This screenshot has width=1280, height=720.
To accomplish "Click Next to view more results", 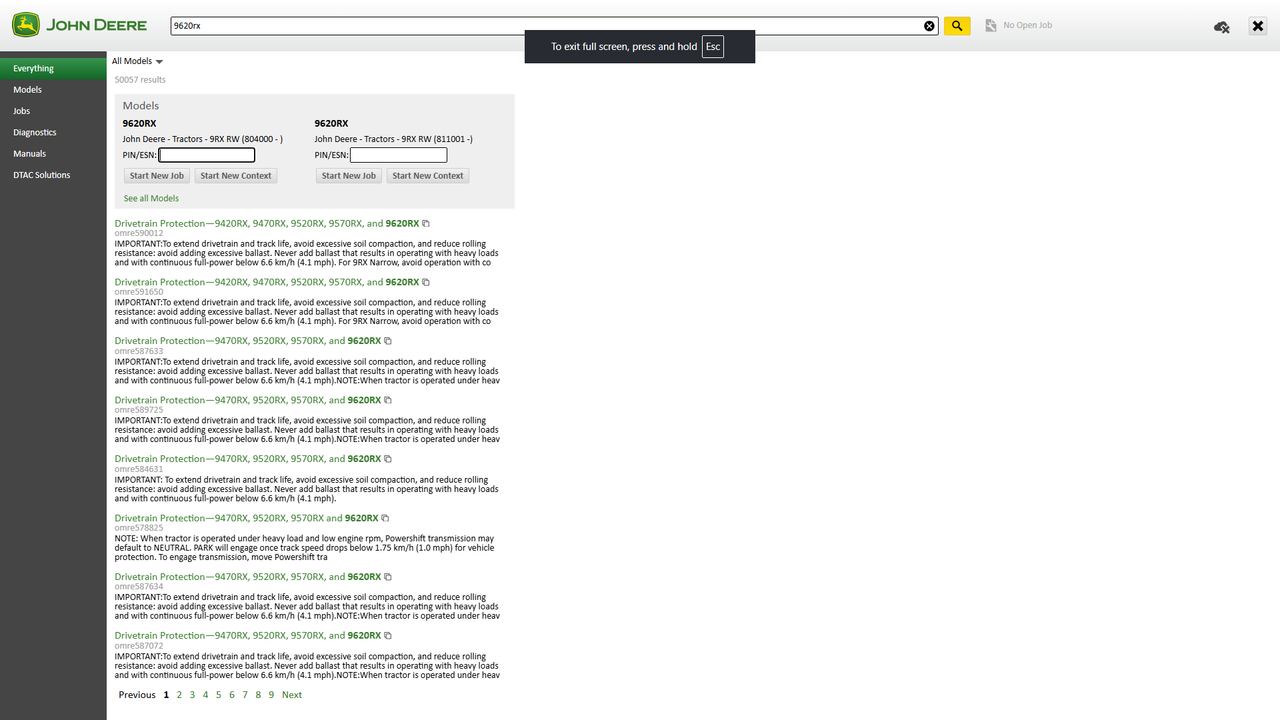I will point(291,694).
